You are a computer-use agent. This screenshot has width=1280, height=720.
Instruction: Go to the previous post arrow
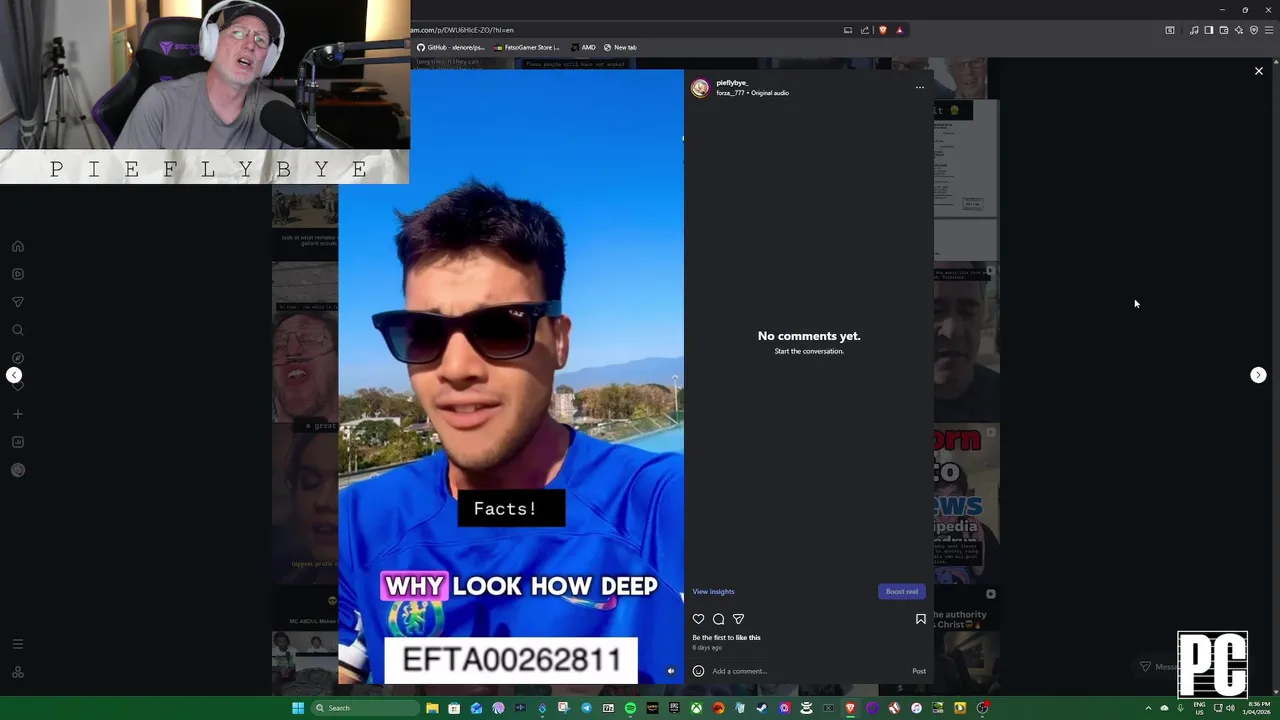(x=14, y=375)
